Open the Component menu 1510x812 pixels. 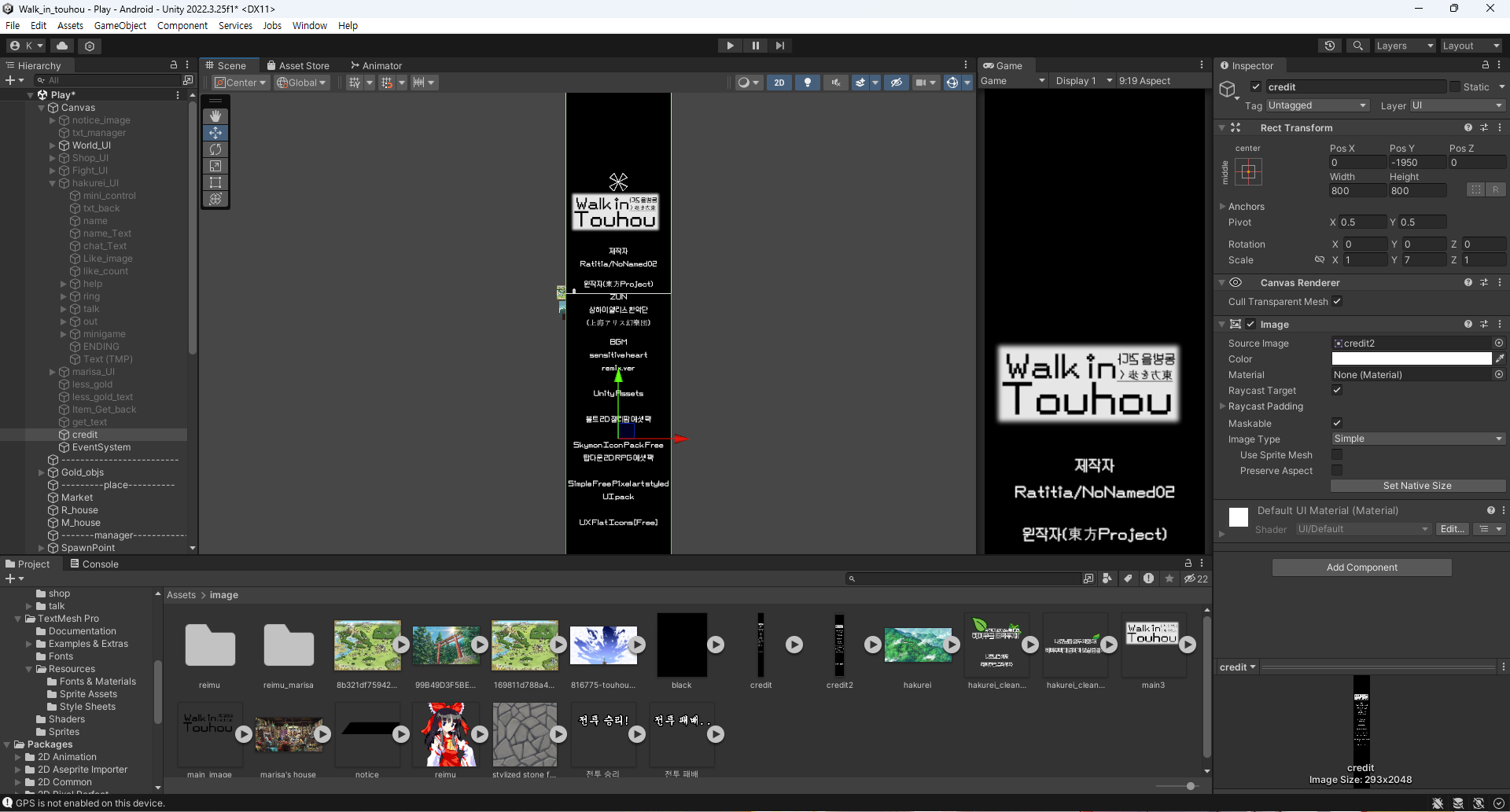coord(182,25)
